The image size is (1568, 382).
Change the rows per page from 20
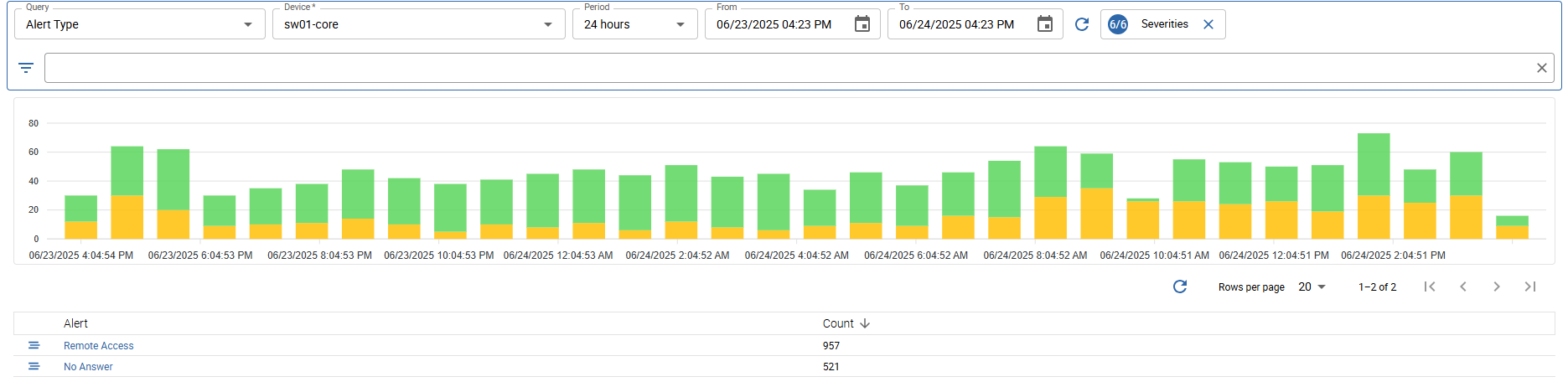click(x=1312, y=286)
